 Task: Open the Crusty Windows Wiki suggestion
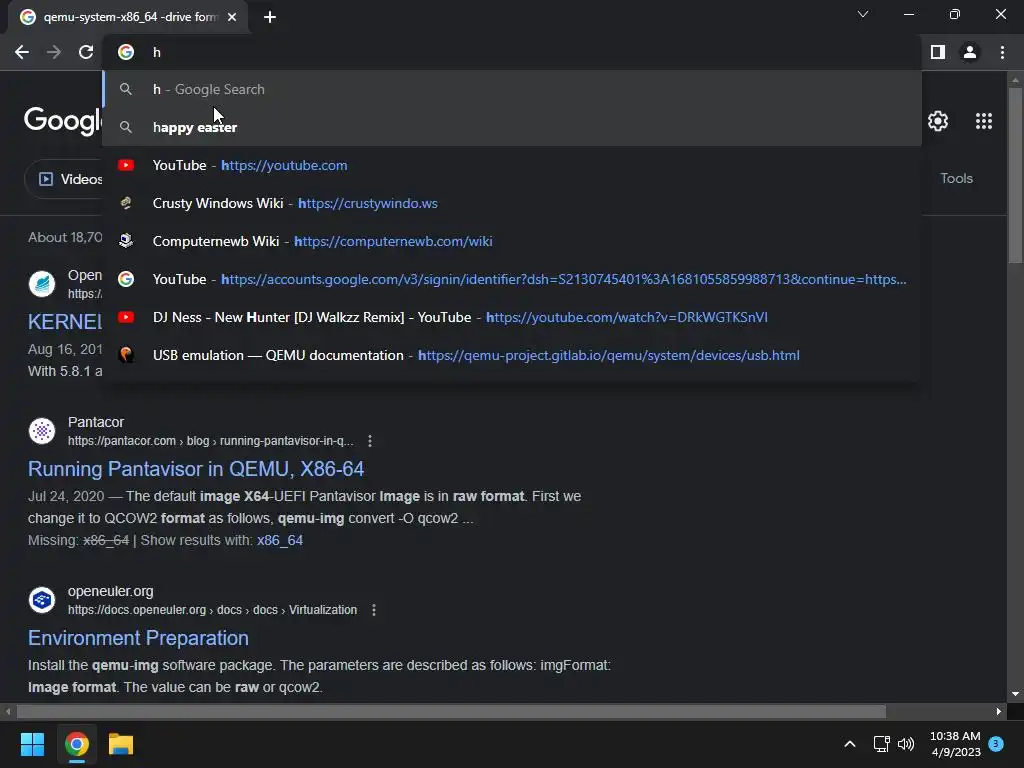[x=512, y=203]
